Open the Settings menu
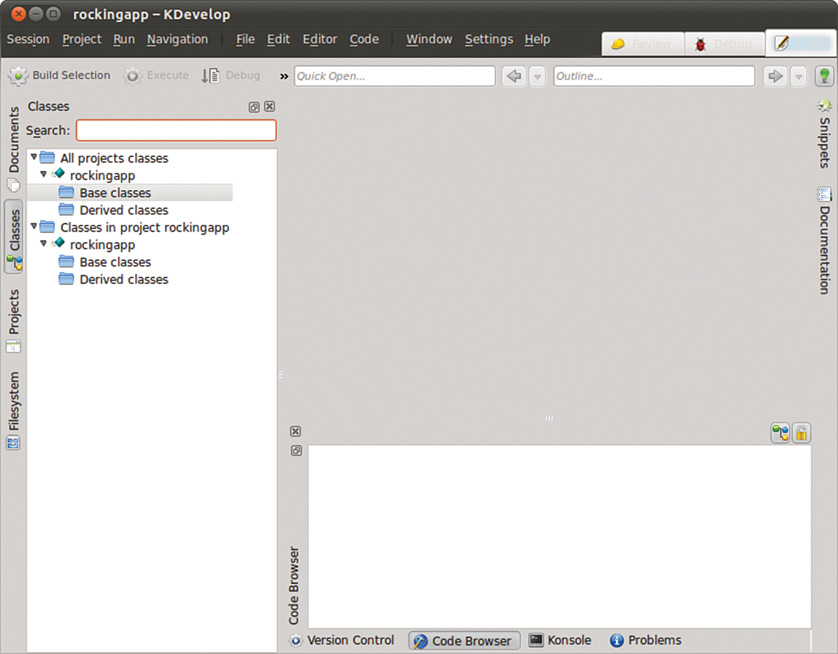Screen dimensions: 838x654 coord(488,39)
